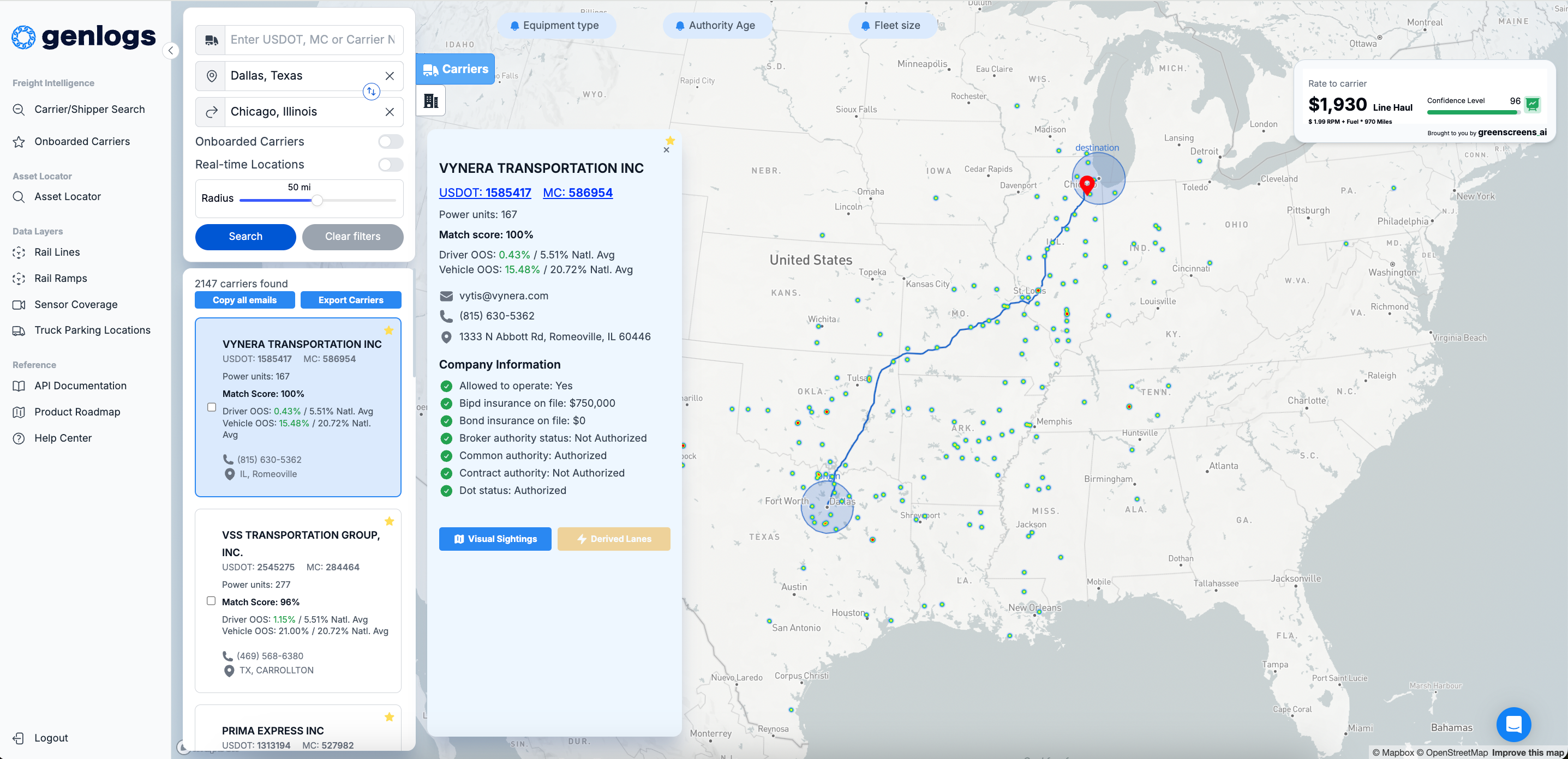Click the truck icon beside carrier search
This screenshot has height=759, width=1568.
click(x=211, y=40)
